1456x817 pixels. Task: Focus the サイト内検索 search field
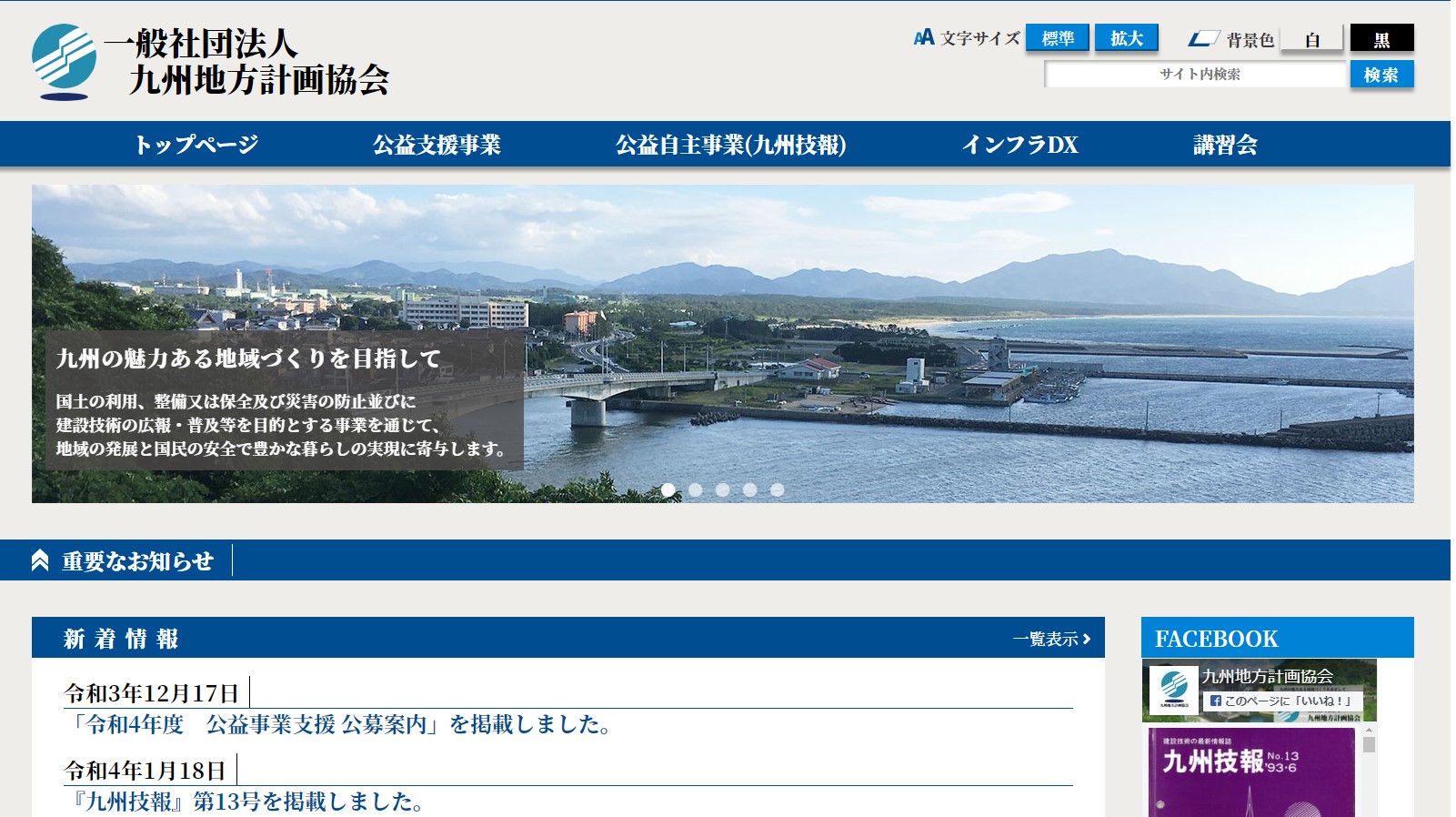pos(1195,75)
